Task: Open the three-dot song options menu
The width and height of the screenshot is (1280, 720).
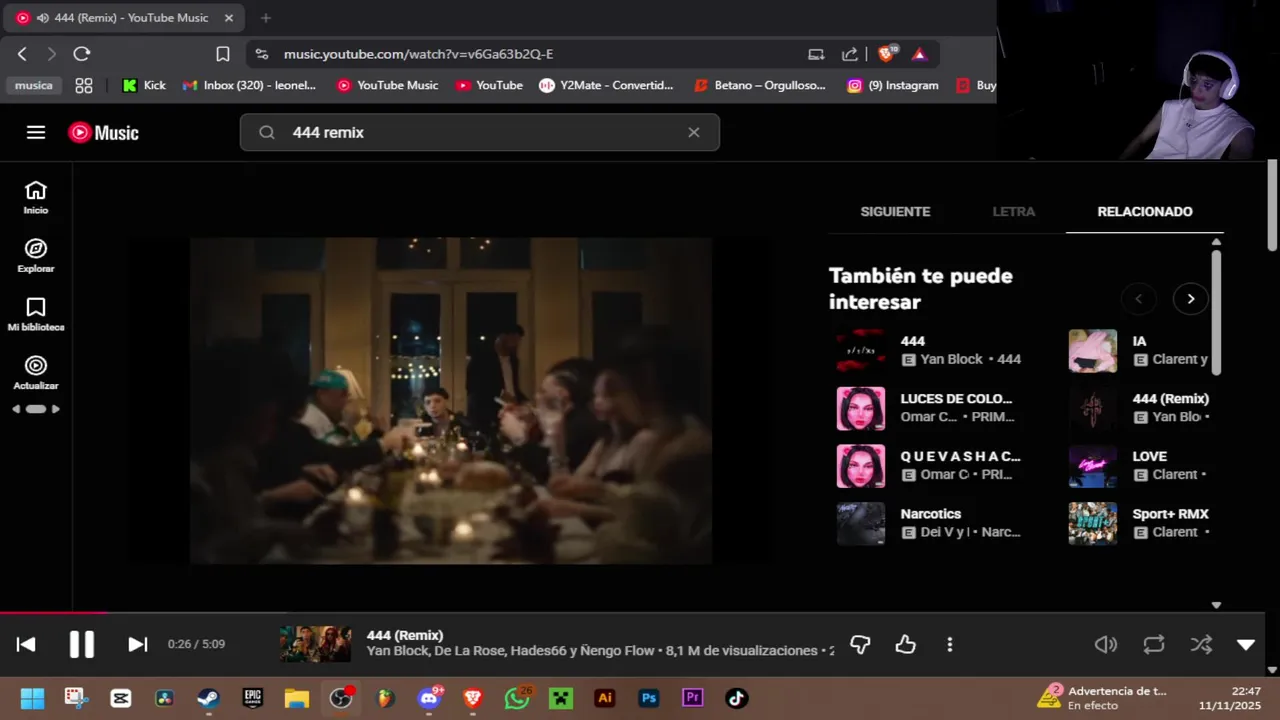Action: tap(950, 645)
